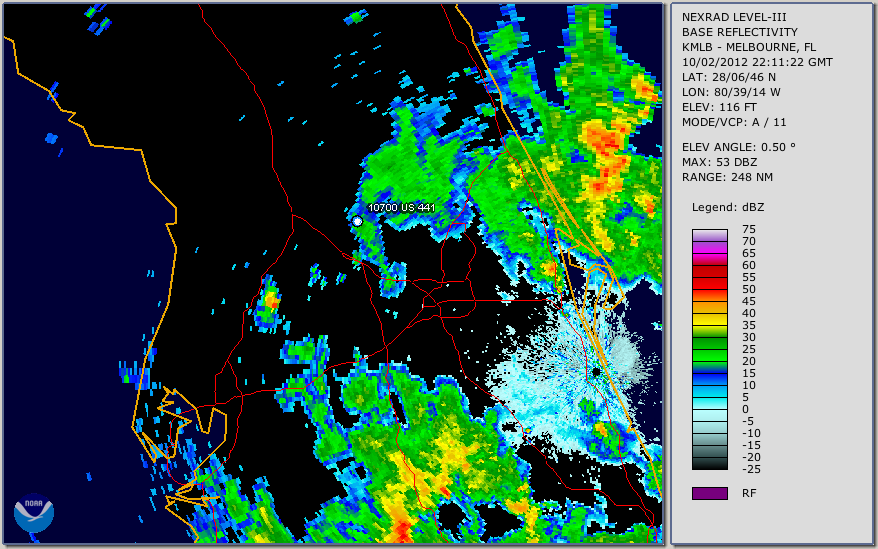Select the 'KMLB - MELBOURNE, FL' station text
This screenshot has height=549, width=878.
pyautogui.click(x=749, y=47)
